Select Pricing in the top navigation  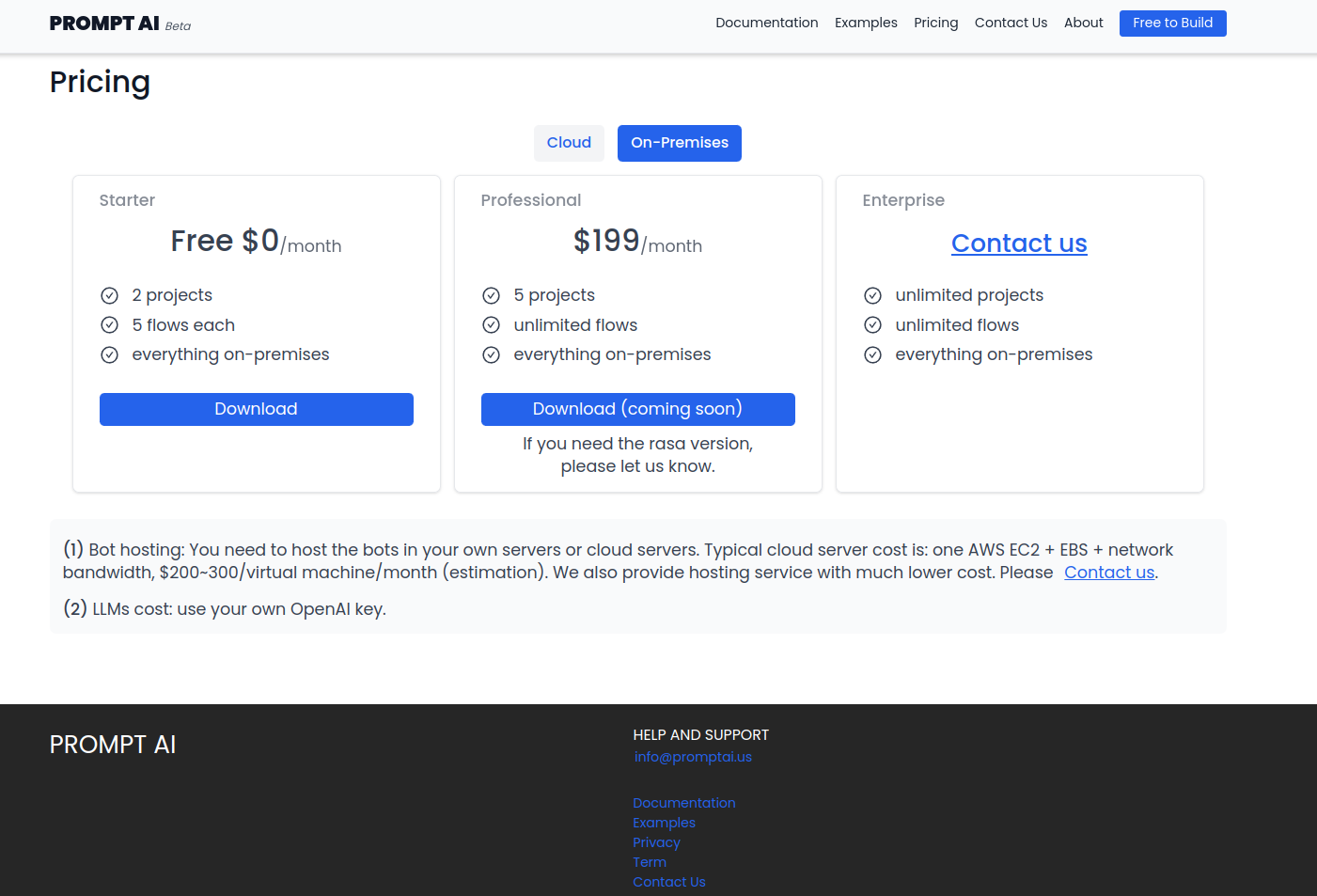(x=936, y=23)
